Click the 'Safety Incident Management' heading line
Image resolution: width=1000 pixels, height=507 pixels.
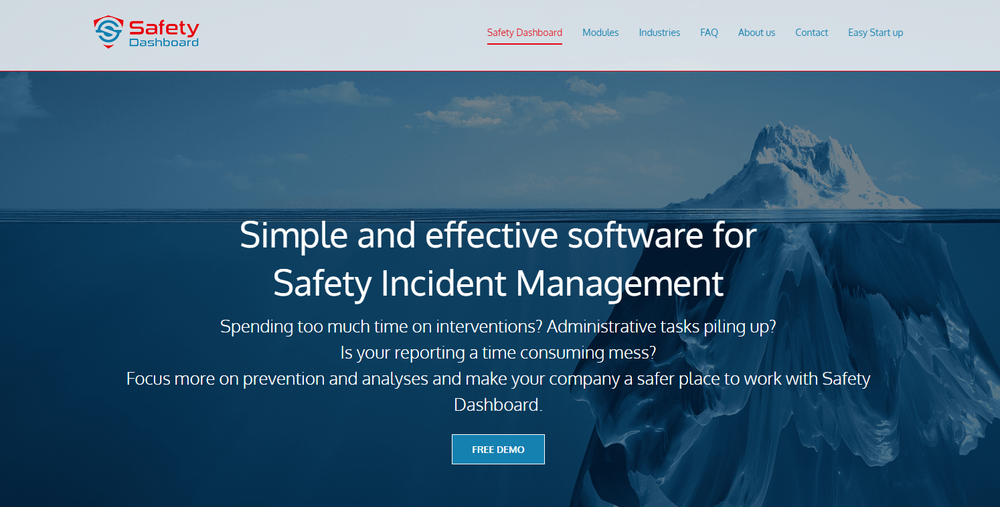(498, 283)
